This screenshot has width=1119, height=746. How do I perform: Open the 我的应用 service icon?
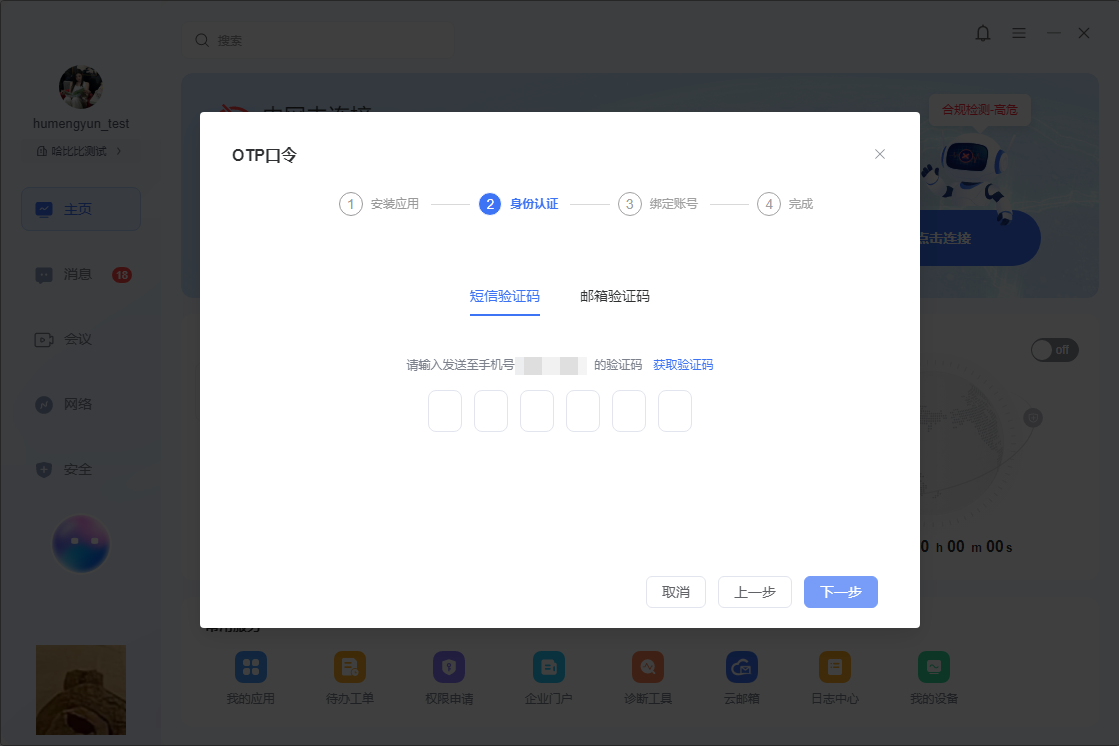tap(250, 667)
